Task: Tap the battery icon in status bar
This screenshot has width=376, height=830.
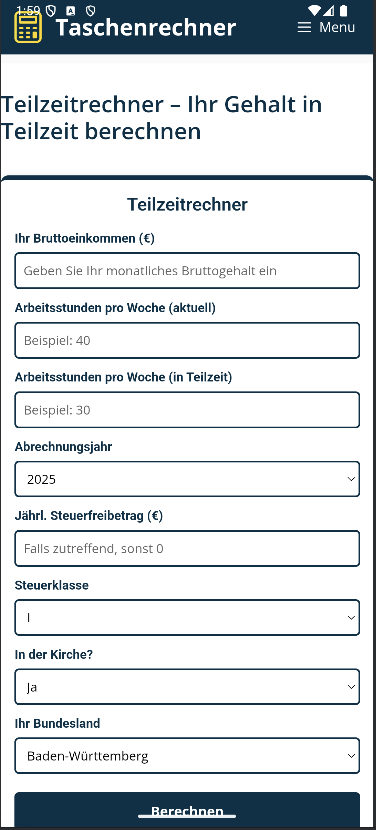Action: [x=344, y=10]
